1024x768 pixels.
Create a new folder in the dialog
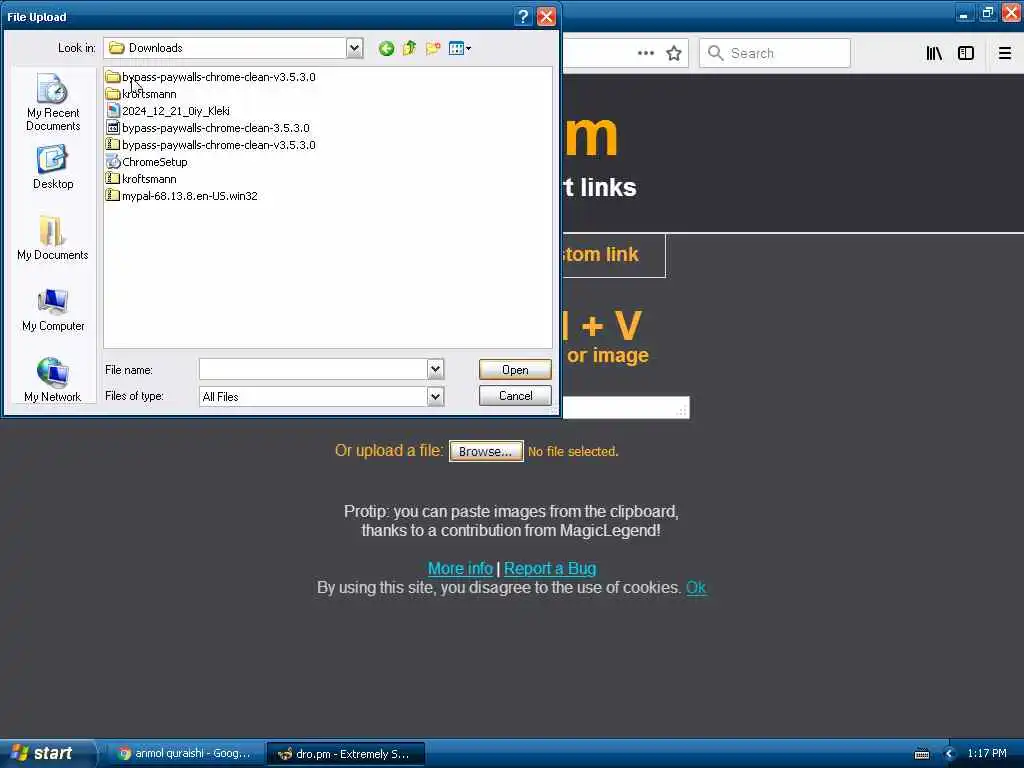click(x=432, y=48)
